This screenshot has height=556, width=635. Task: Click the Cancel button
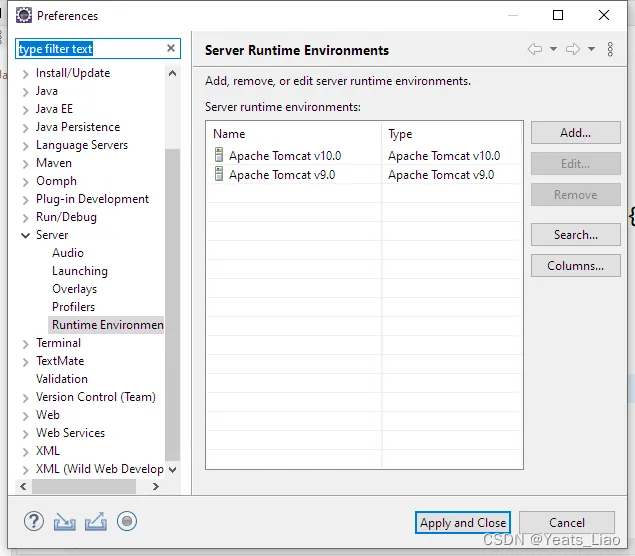pos(567,522)
